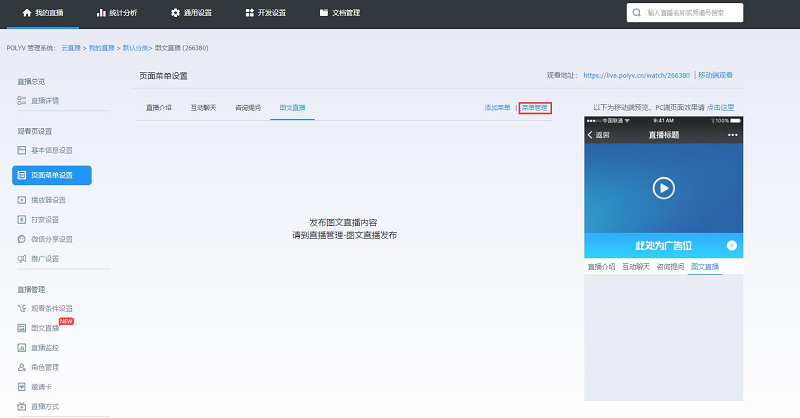Viewport: 800px width, 418px height.
Task: Go to 微信分享设置 in the sidebar
Action: click(51, 239)
